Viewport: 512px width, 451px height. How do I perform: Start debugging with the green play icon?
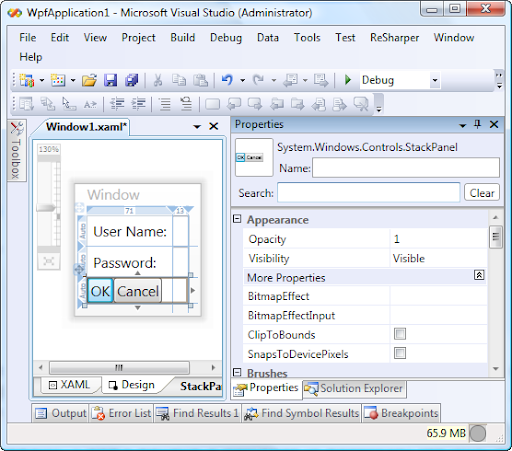click(x=348, y=80)
